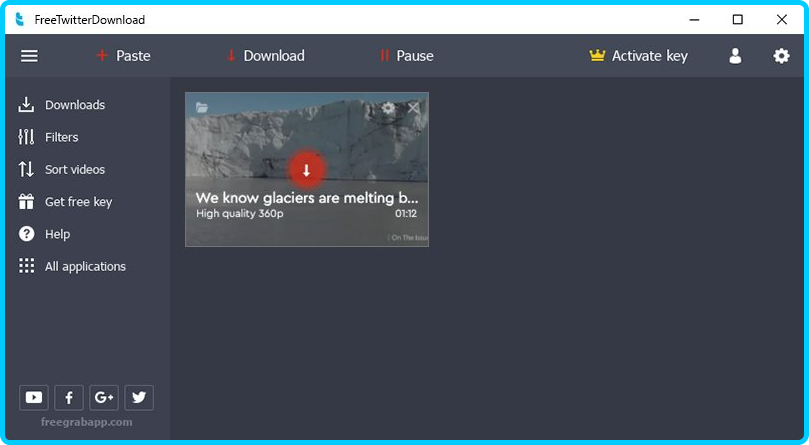Minimize the FreeTwitterDownload window
This screenshot has height=445, width=809.
click(x=694, y=20)
